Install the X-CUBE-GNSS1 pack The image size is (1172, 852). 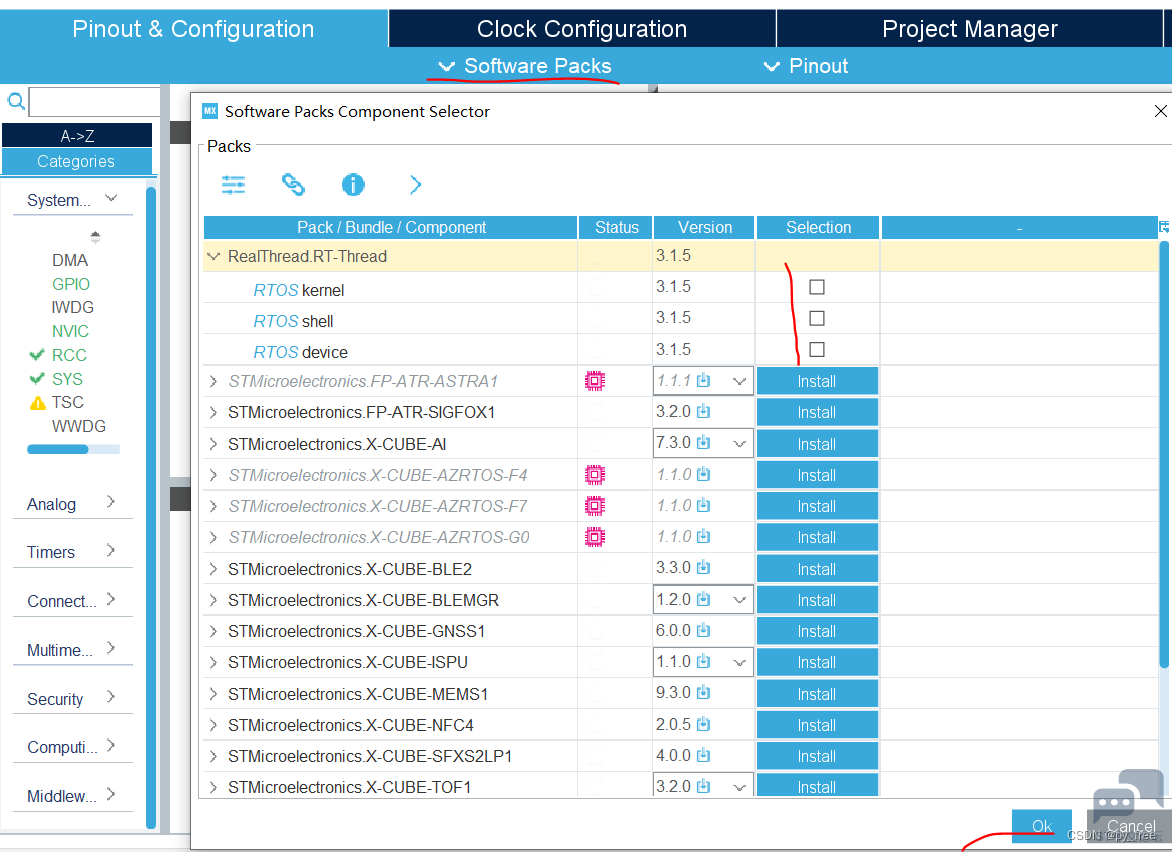(x=817, y=631)
